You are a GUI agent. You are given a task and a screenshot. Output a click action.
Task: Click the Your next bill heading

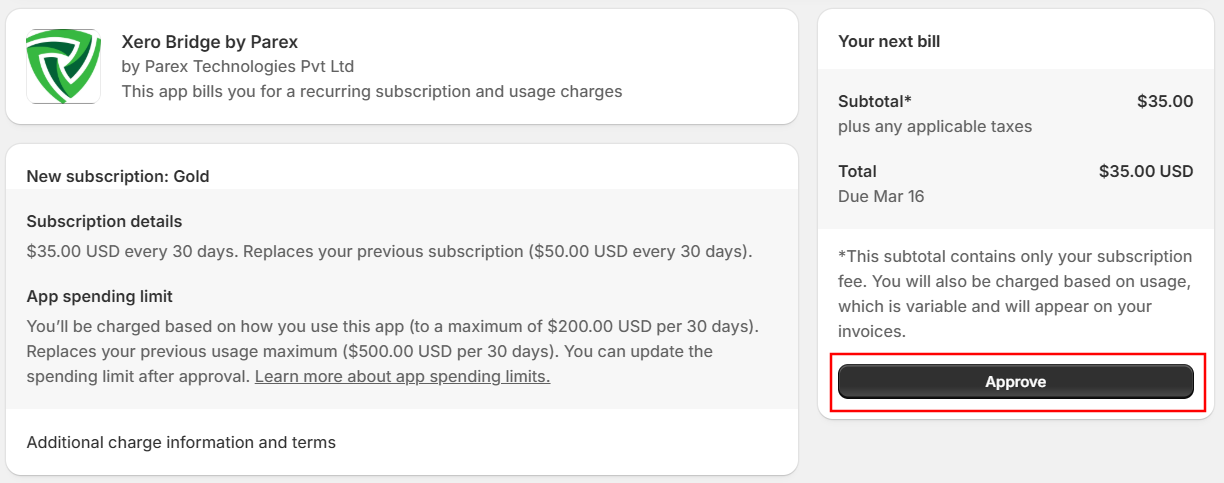click(x=889, y=42)
